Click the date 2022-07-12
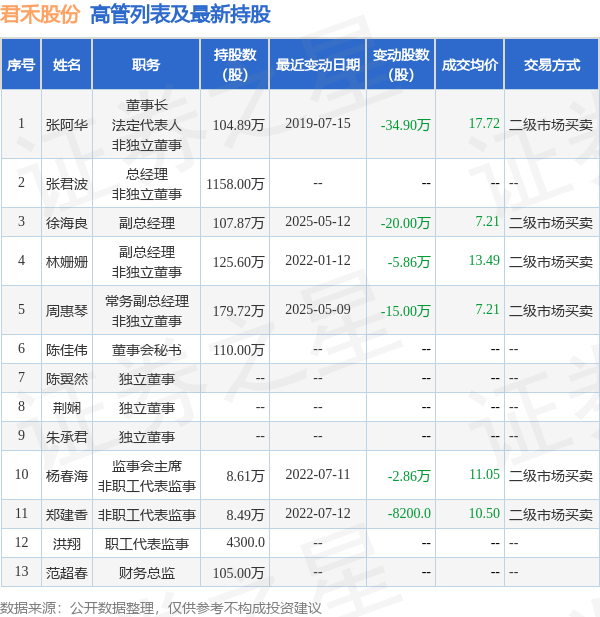 click(318, 513)
